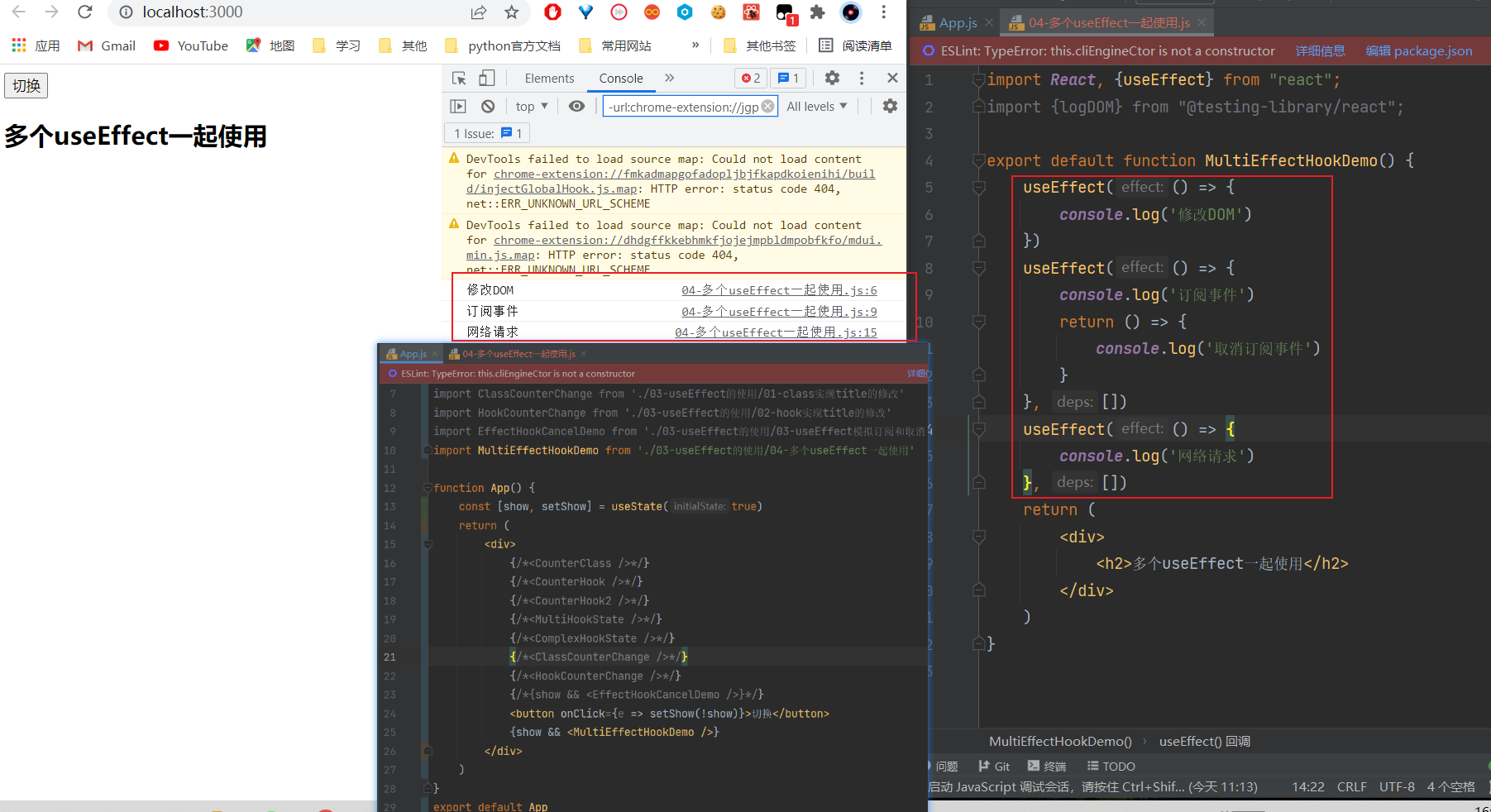
Task: Open 详细信息 in ESLint error banner
Action: [1320, 50]
